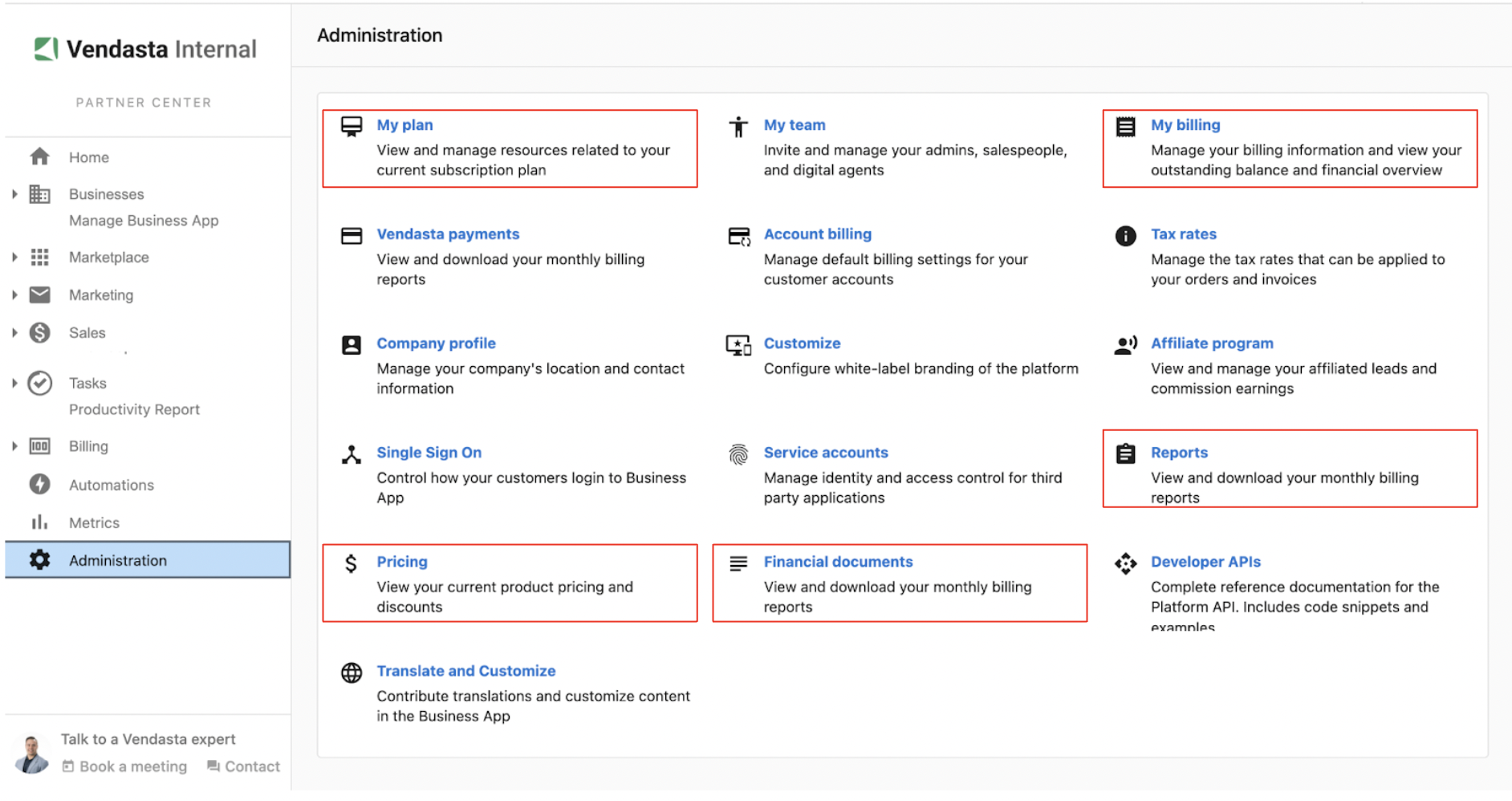Expand the Marketplace menu arrow
The height and width of the screenshot is (801, 1512).
click(x=14, y=257)
